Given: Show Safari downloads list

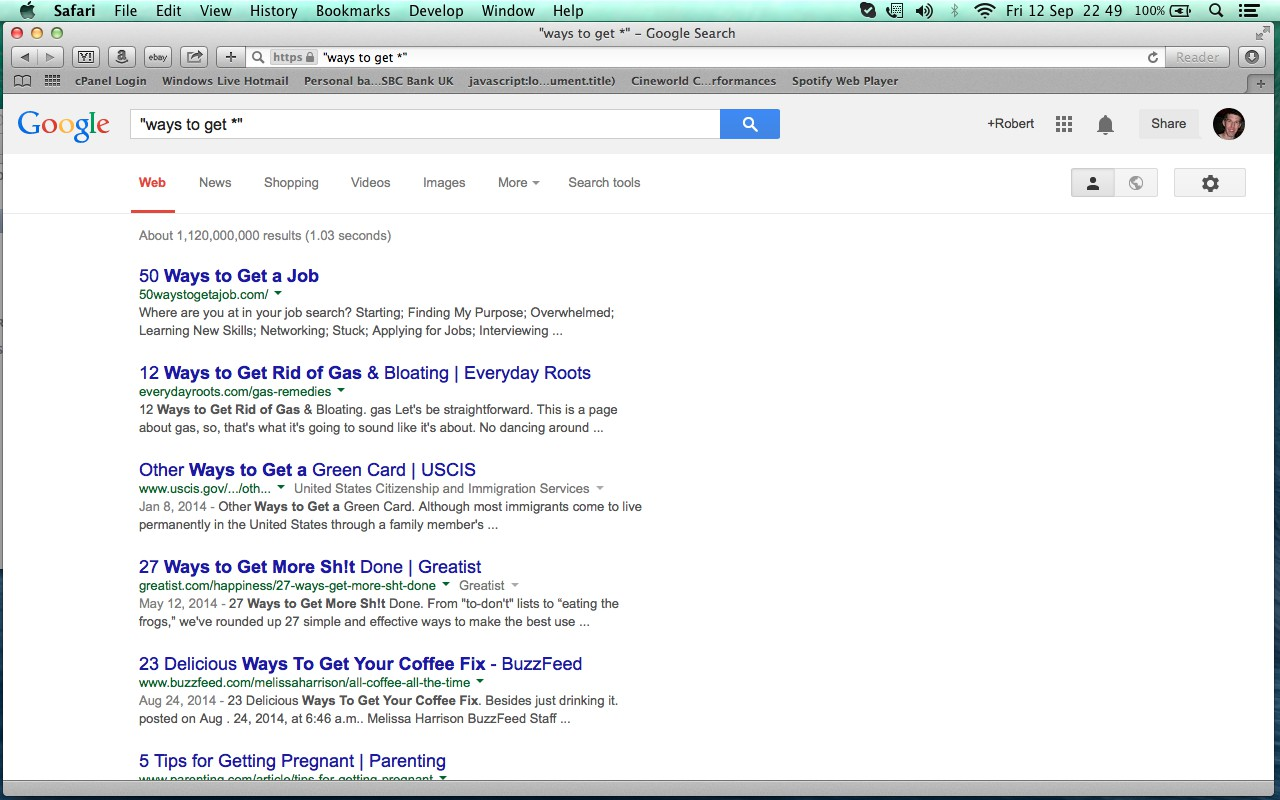Looking at the screenshot, I should coord(1253,57).
